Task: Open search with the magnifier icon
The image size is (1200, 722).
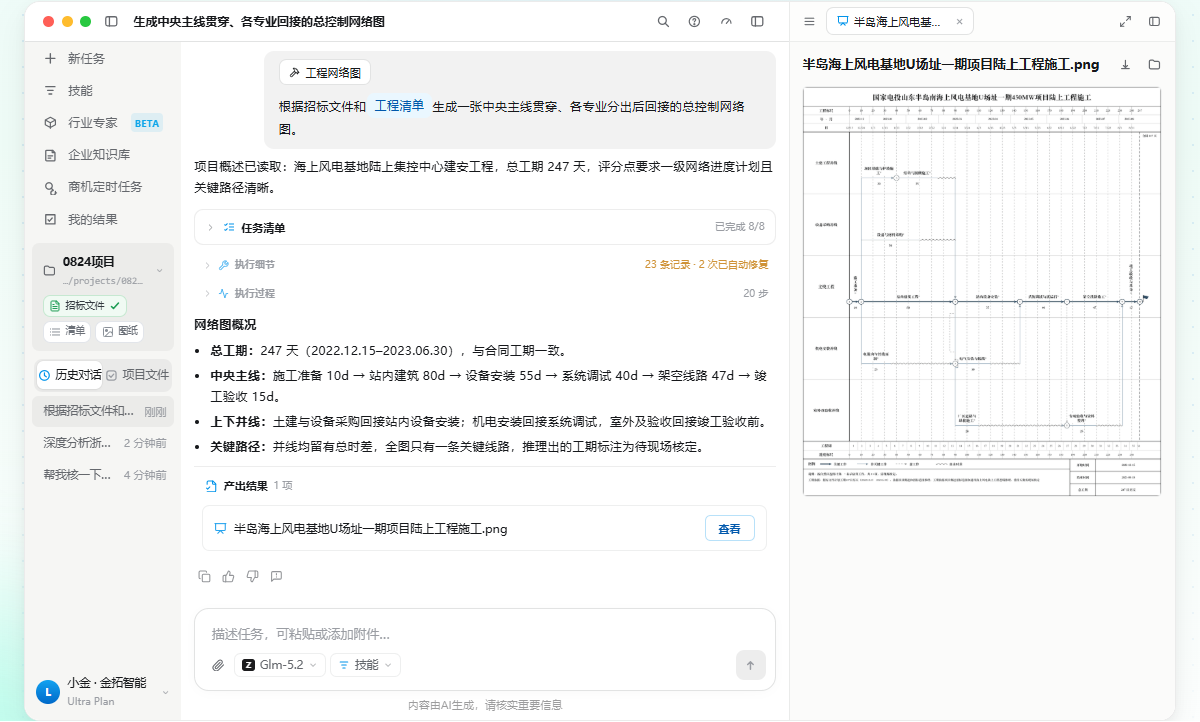Action: click(x=663, y=21)
